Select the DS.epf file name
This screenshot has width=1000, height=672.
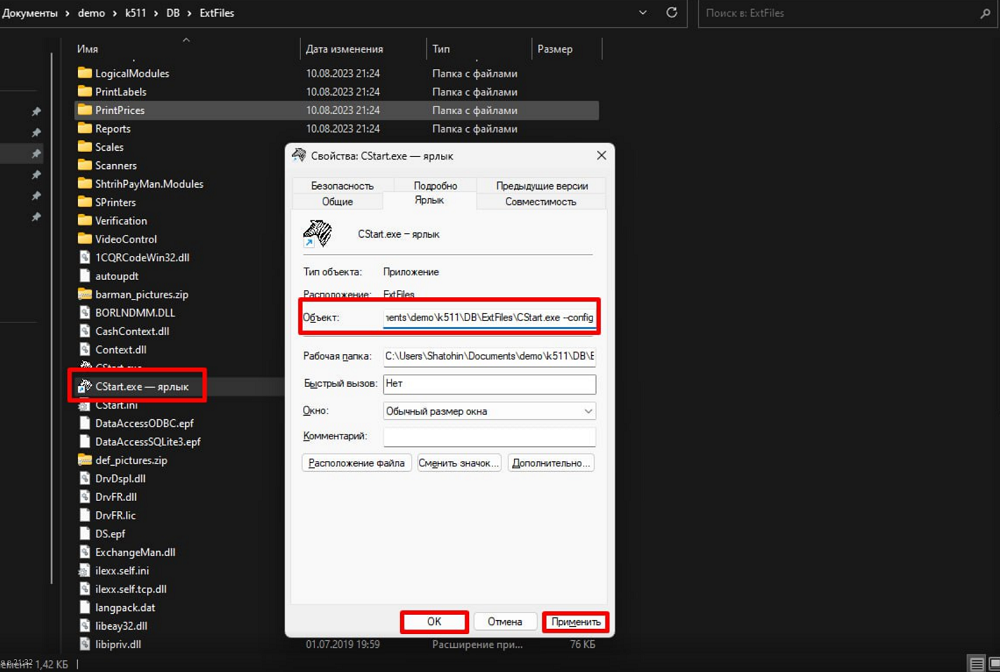pos(110,534)
